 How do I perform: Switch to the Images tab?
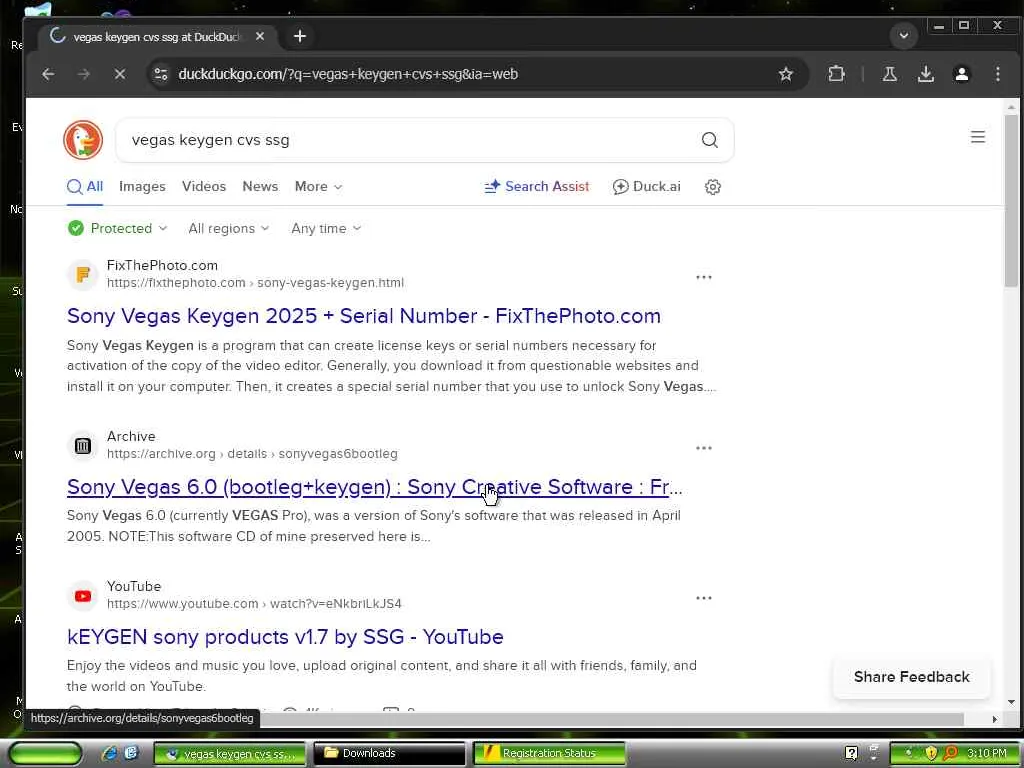point(142,187)
